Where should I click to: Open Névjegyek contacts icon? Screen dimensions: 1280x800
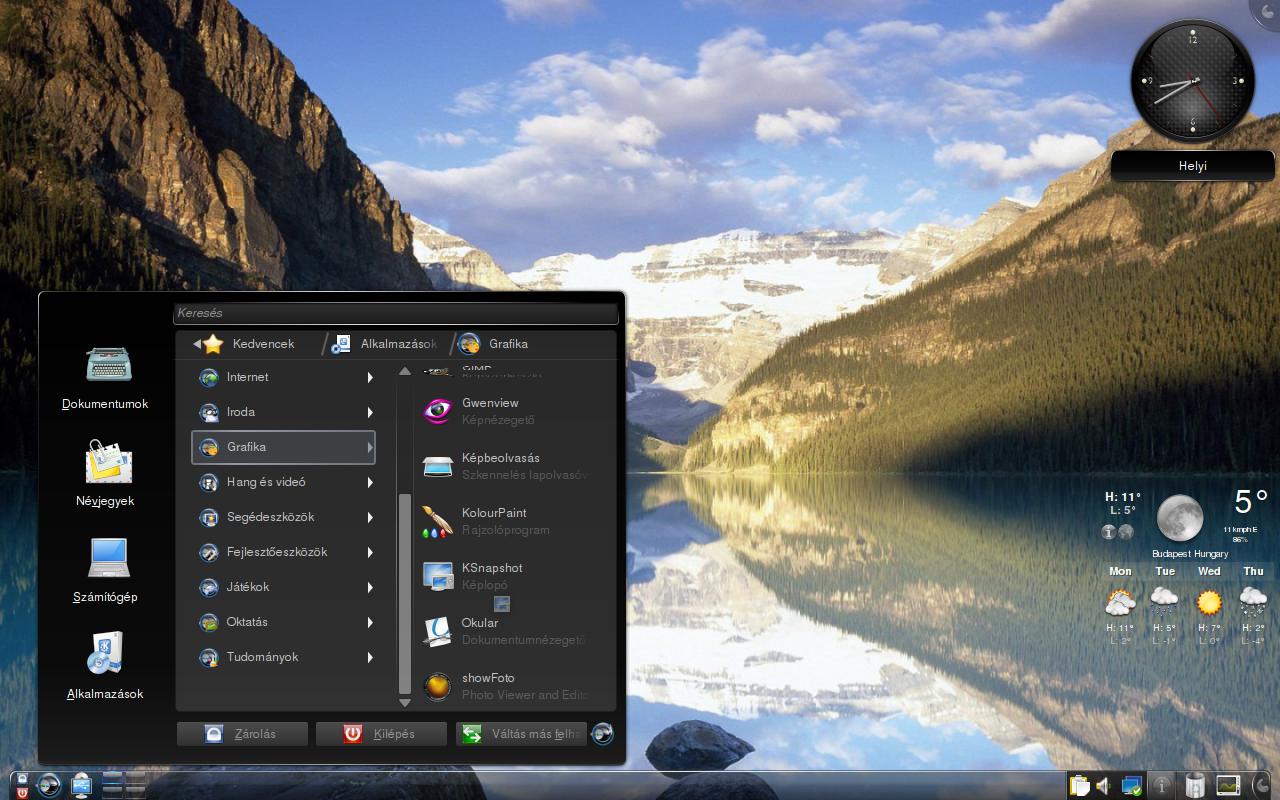coord(107,462)
